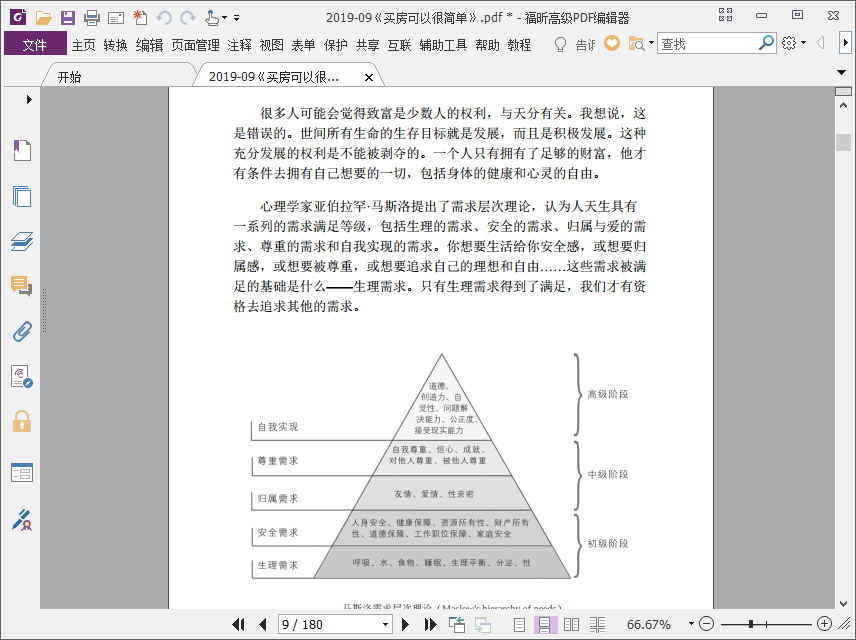
Task: Go to the first page
Action: pyautogui.click(x=238, y=624)
